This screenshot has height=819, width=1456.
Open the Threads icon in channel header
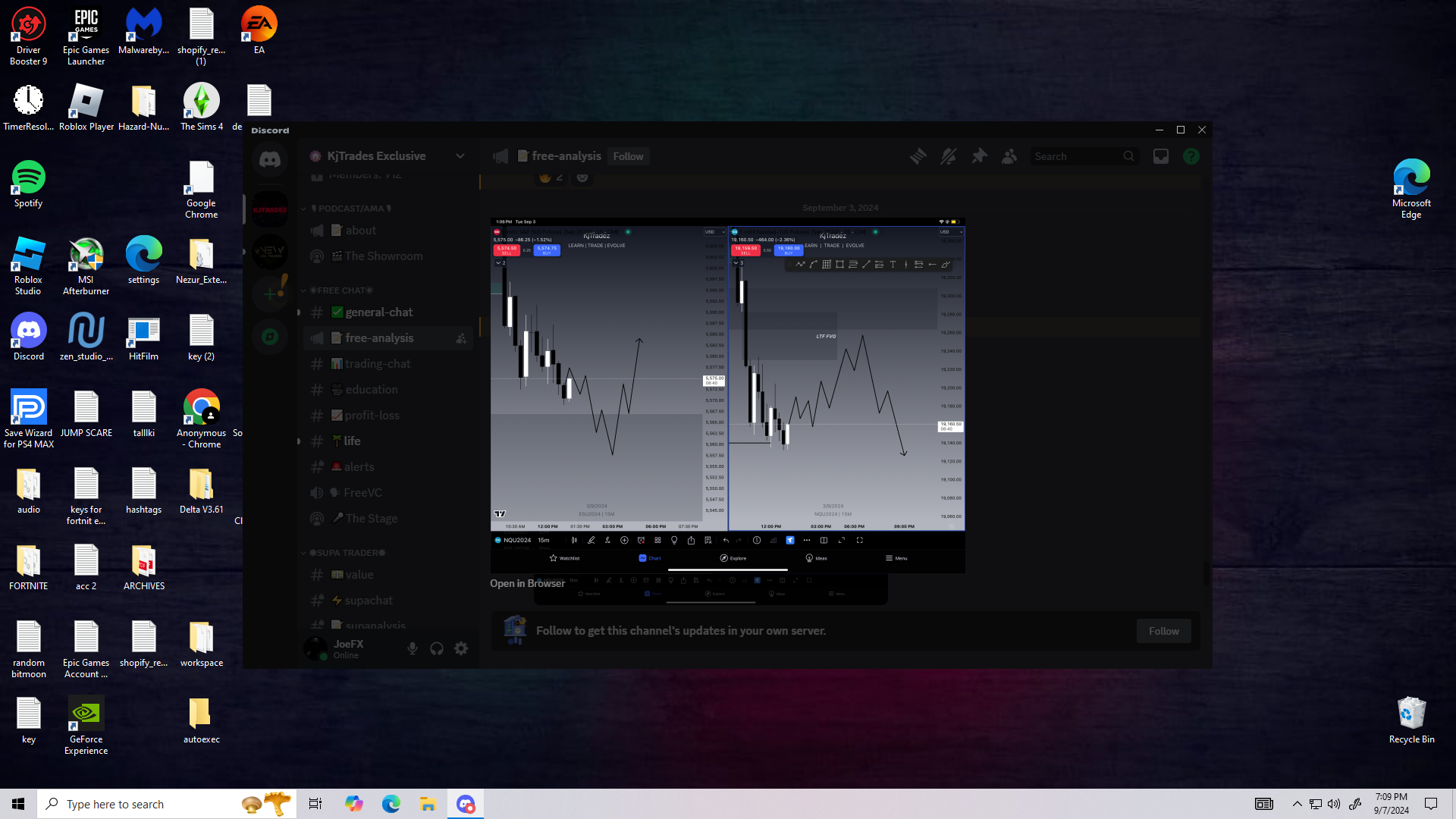(918, 156)
